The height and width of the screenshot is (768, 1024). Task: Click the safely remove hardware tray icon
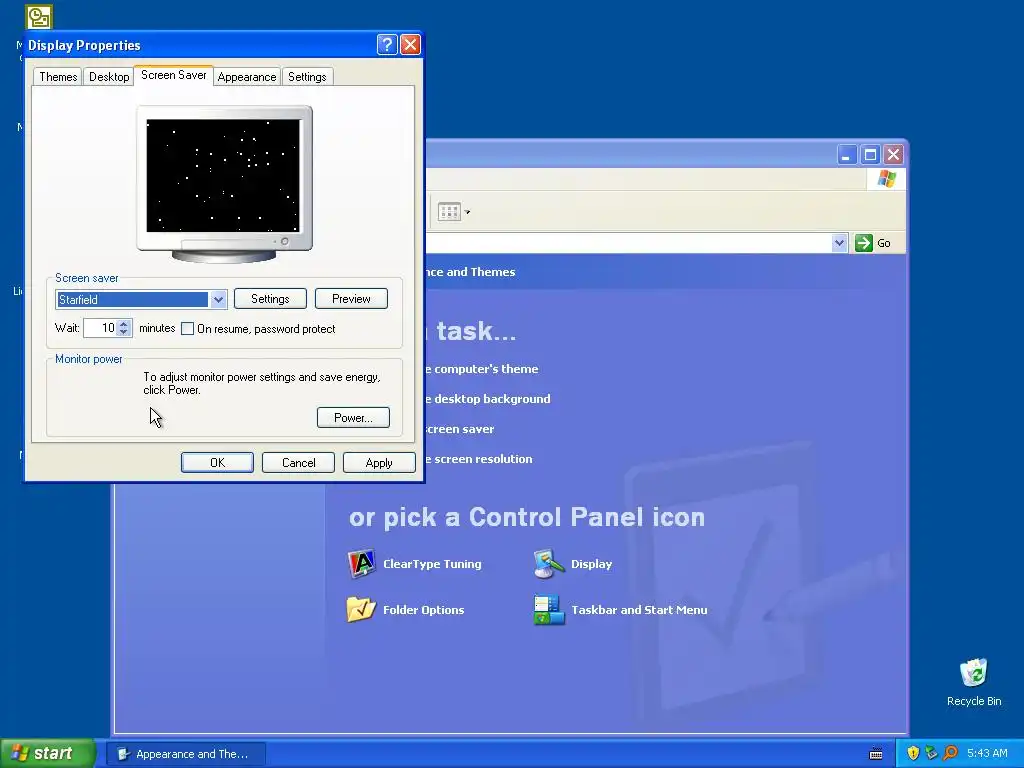pos(931,753)
